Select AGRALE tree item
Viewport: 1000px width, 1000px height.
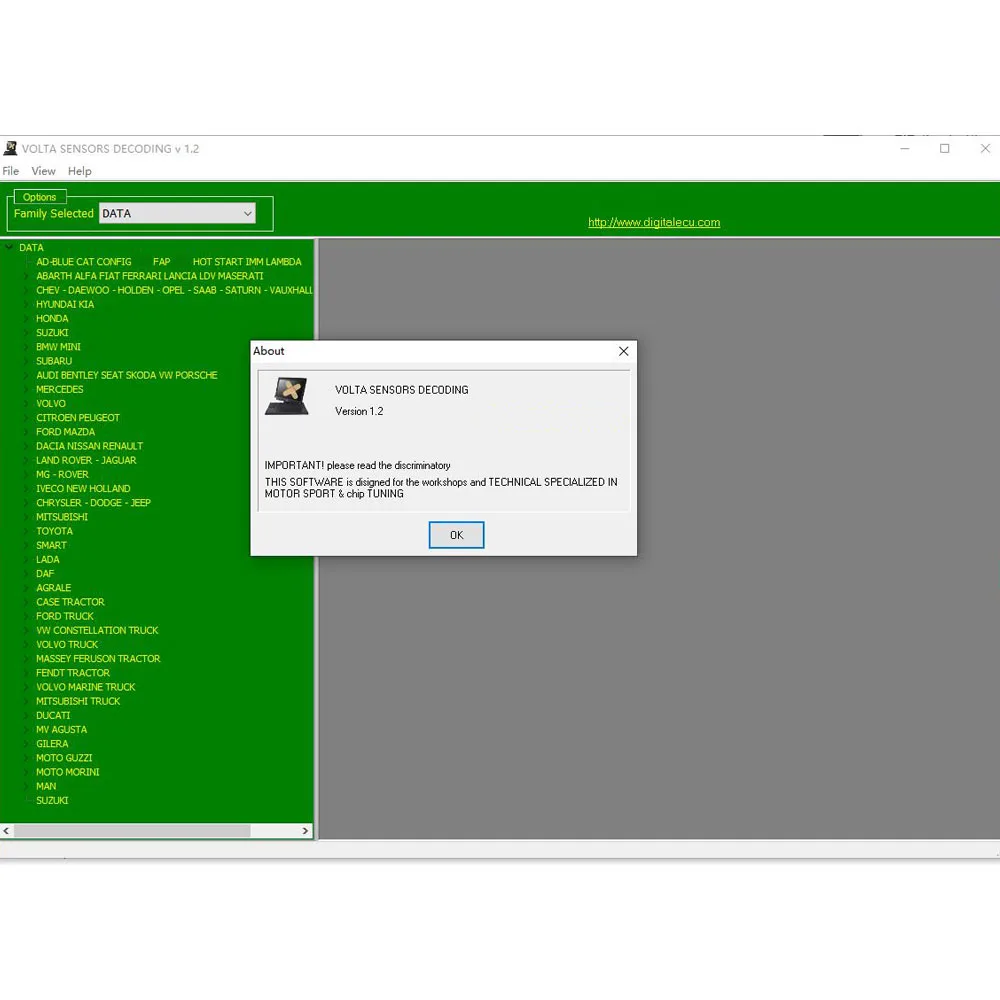[54, 587]
